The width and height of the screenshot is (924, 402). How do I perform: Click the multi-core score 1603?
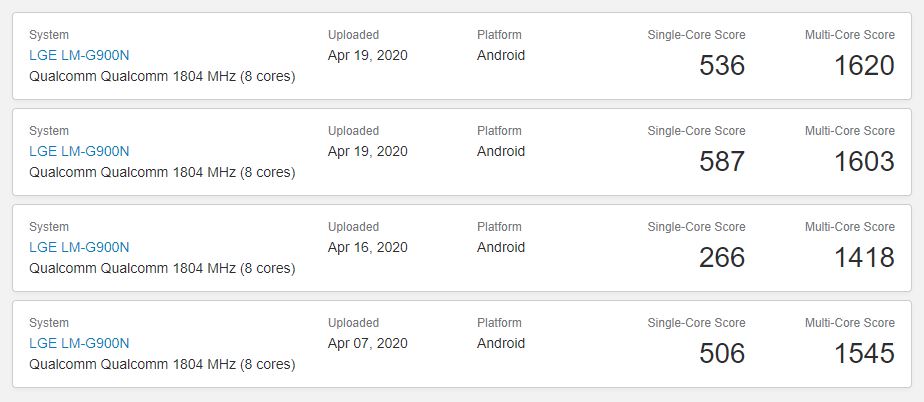(x=864, y=162)
